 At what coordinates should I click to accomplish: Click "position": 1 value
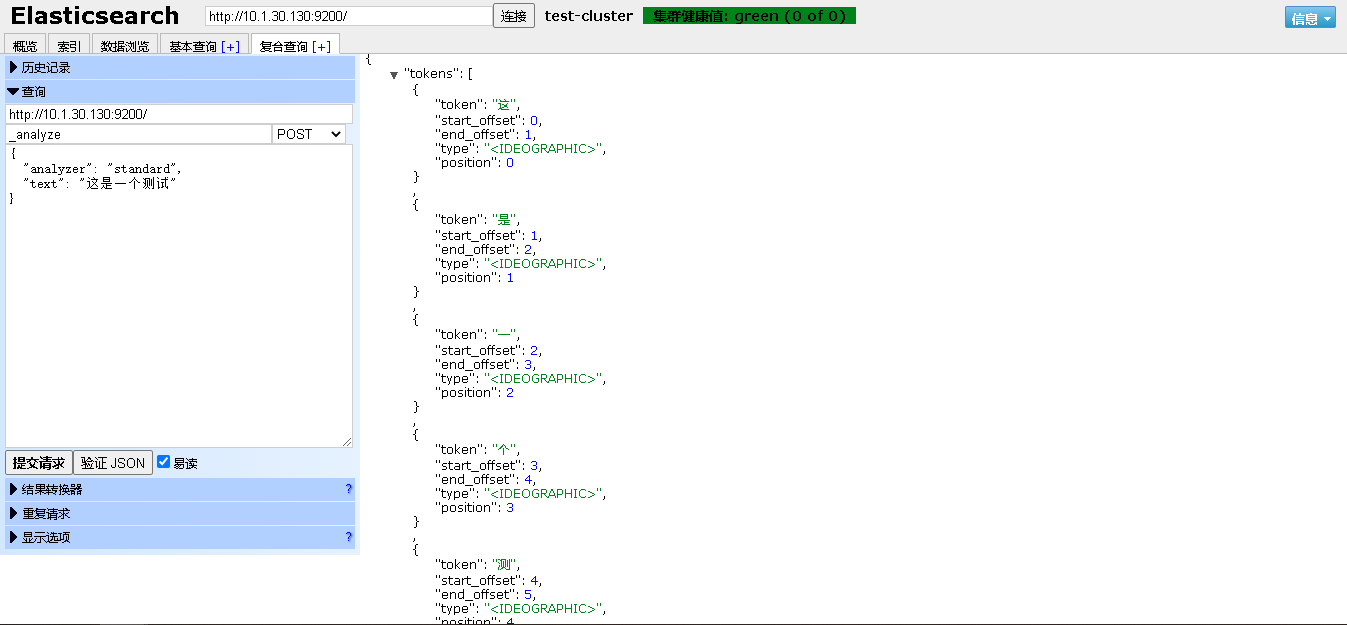510,278
